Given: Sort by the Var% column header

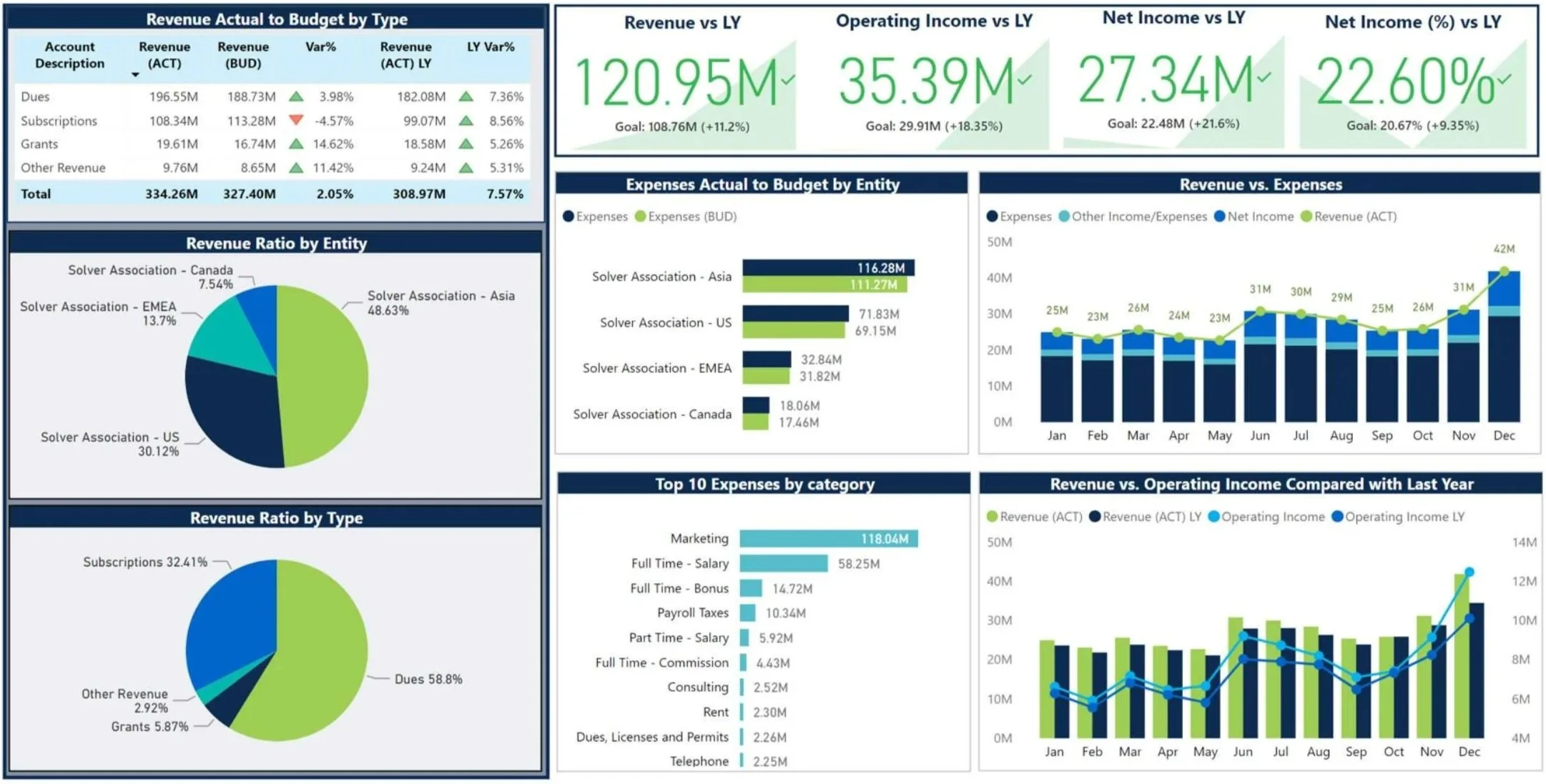Looking at the screenshot, I should click(x=320, y=47).
